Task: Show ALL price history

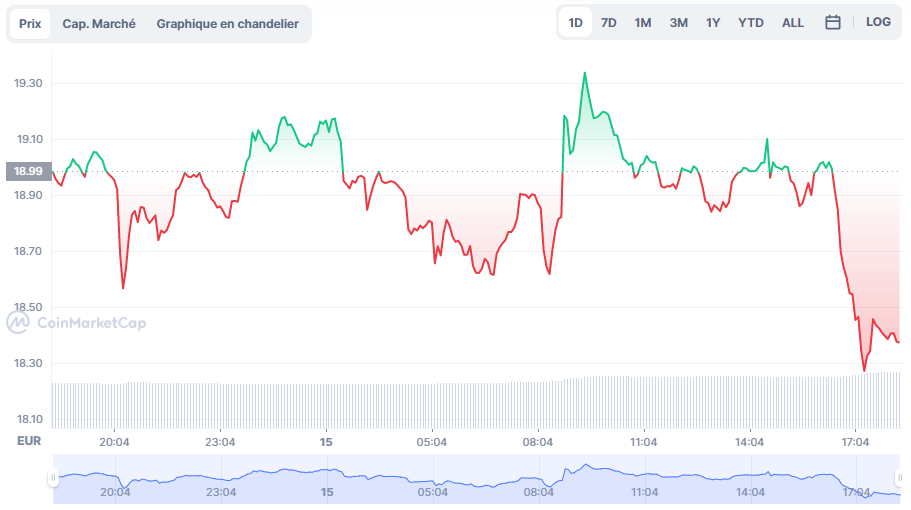Action: [793, 23]
